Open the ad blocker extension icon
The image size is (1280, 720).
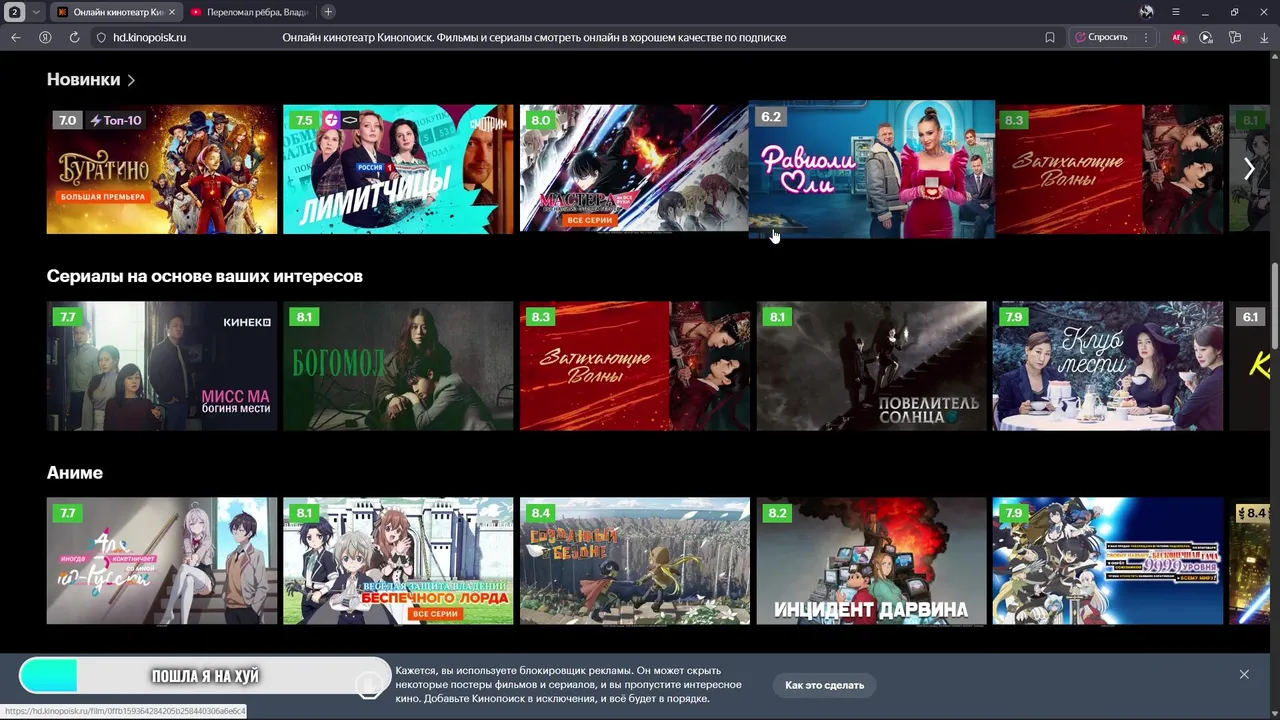click(1178, 37)
